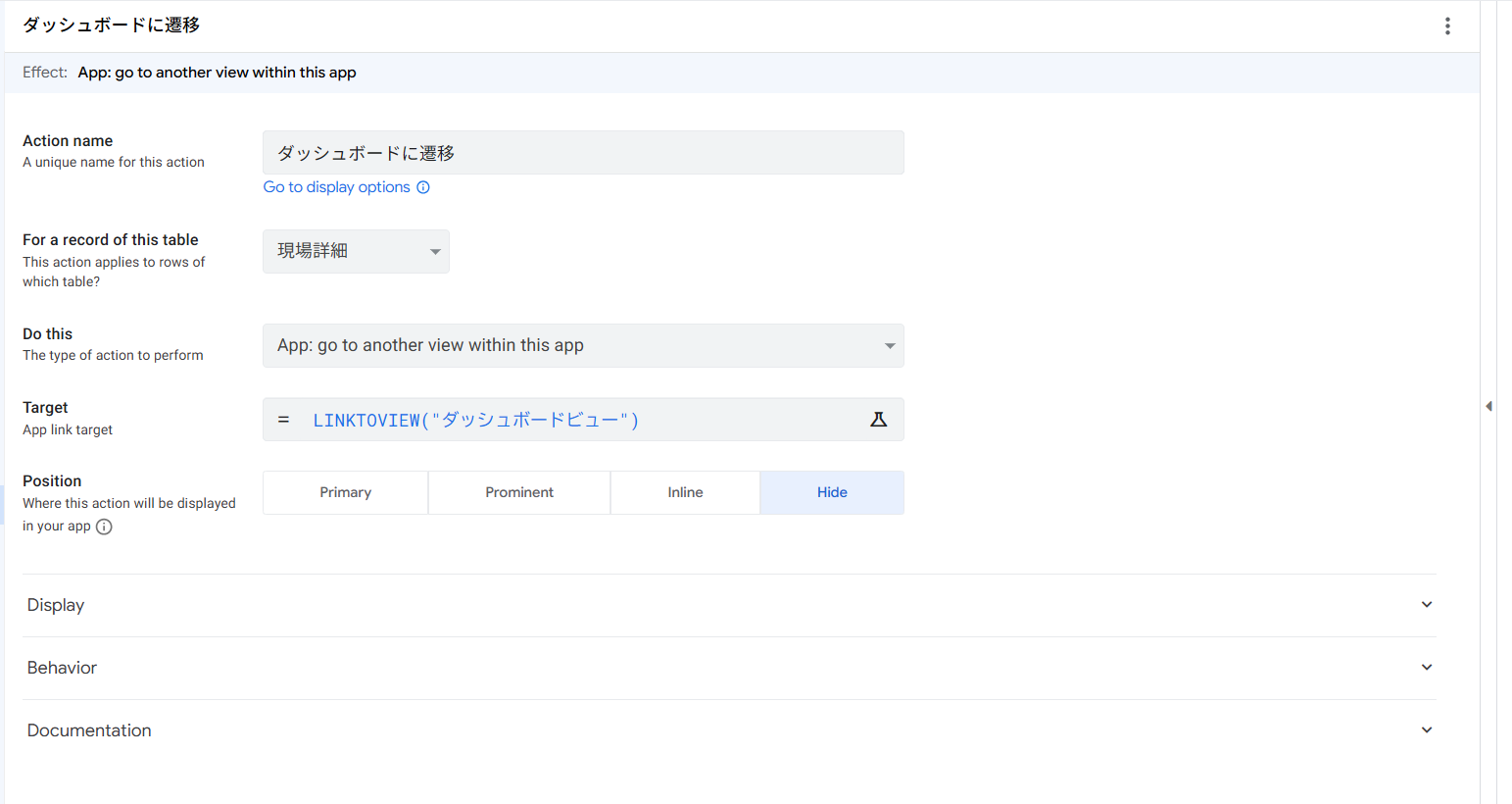Click the equals sign formula icon

(x=283, y=420)
